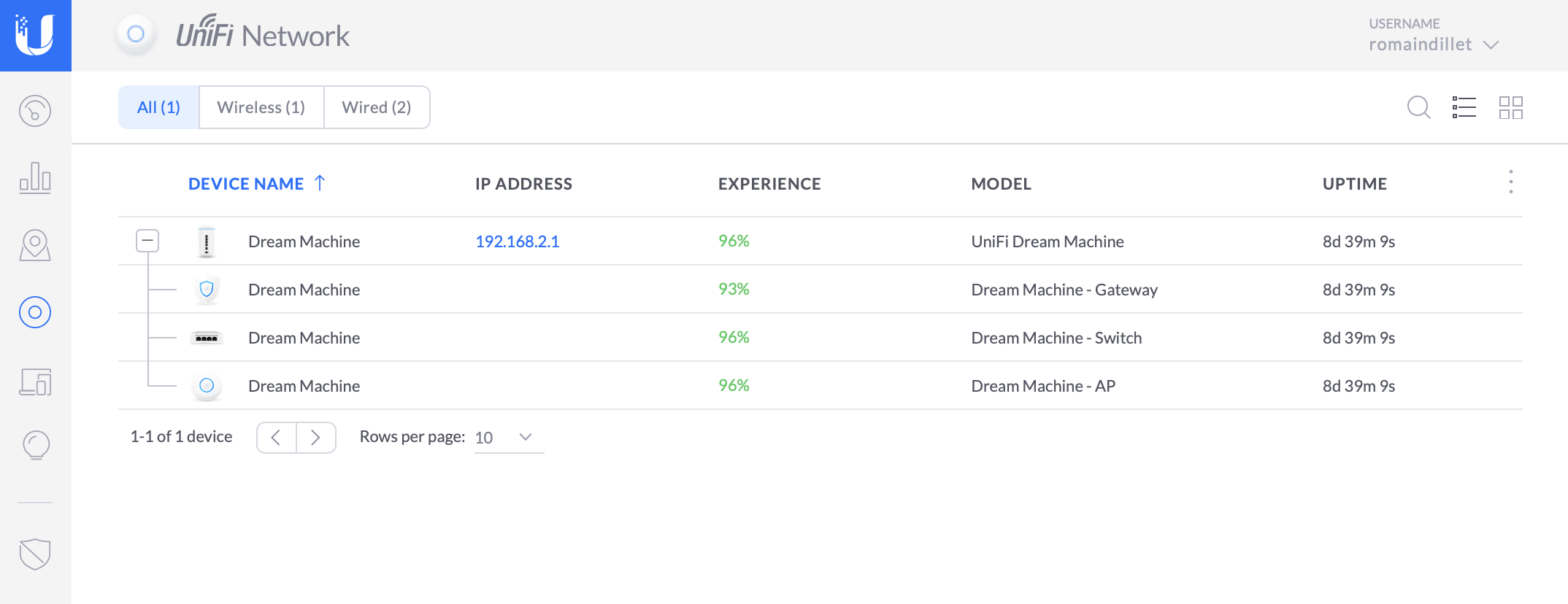Select the Wired (2) tab

click(377, 107)
